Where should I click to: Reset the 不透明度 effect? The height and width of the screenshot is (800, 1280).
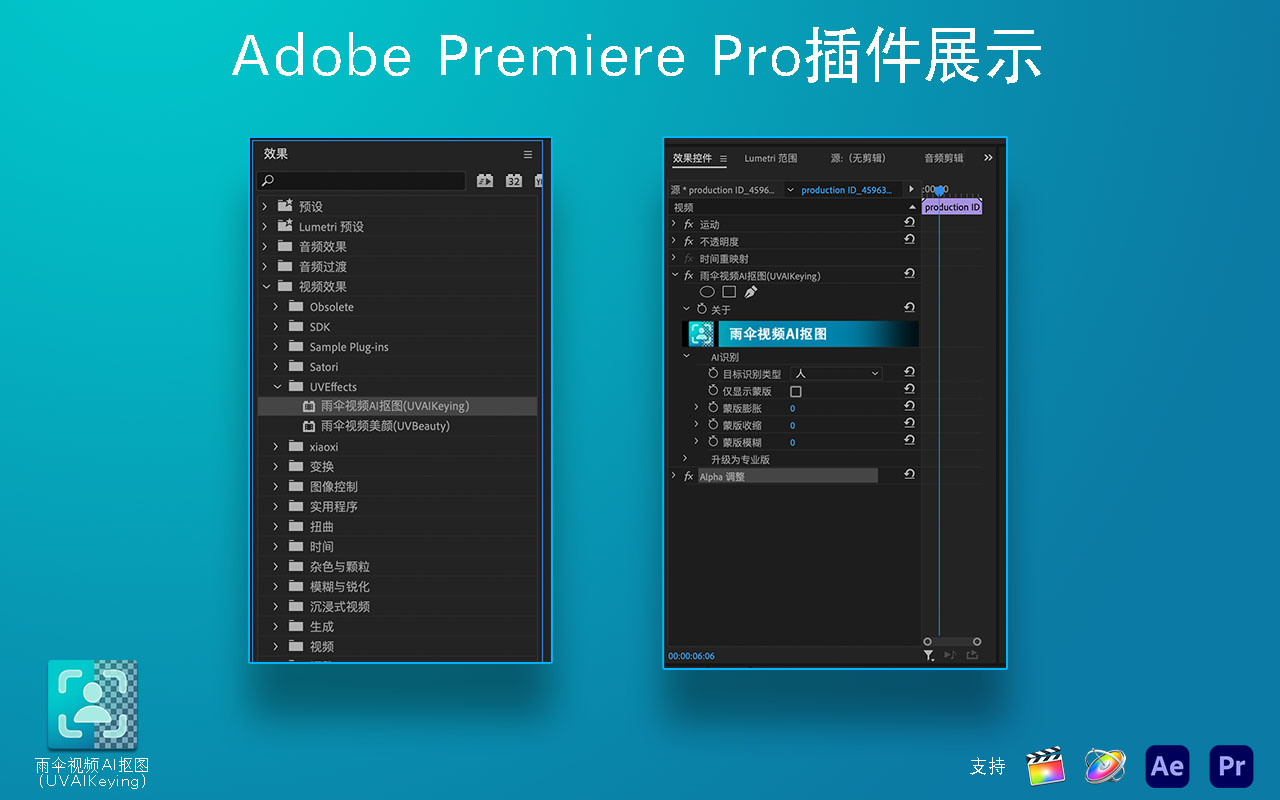(909, 240)
